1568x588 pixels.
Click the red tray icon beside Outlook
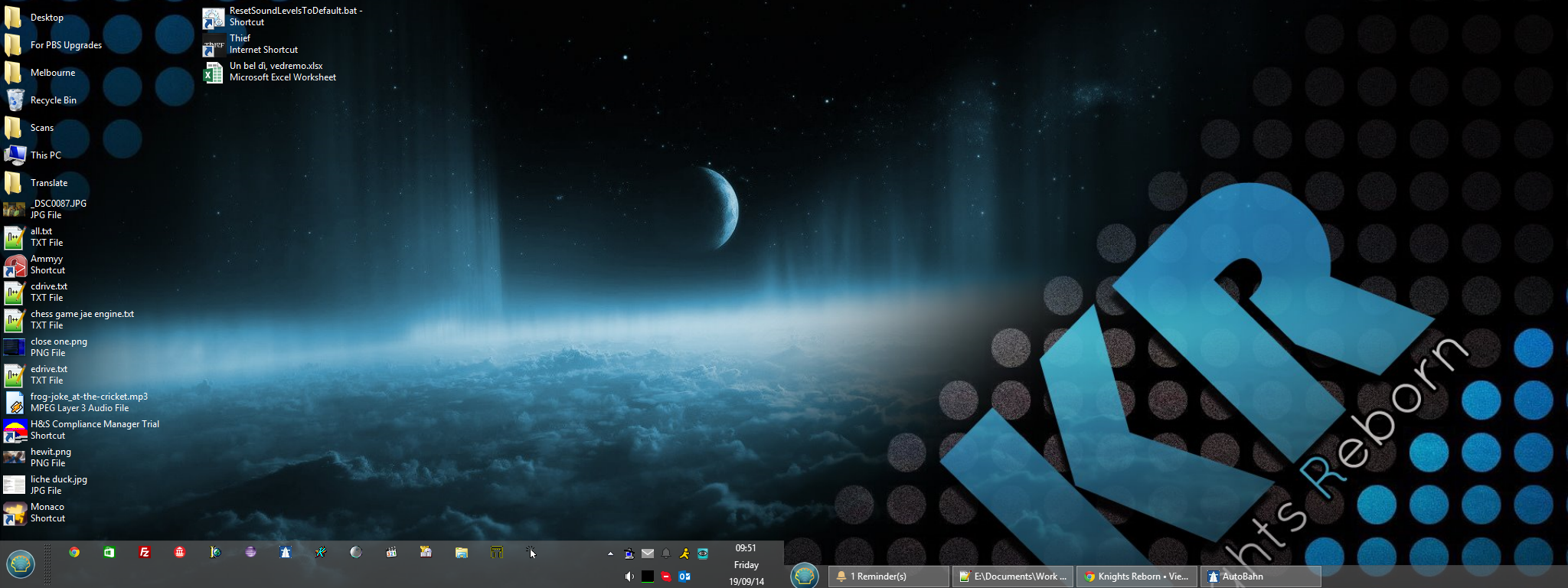point(666,577)
